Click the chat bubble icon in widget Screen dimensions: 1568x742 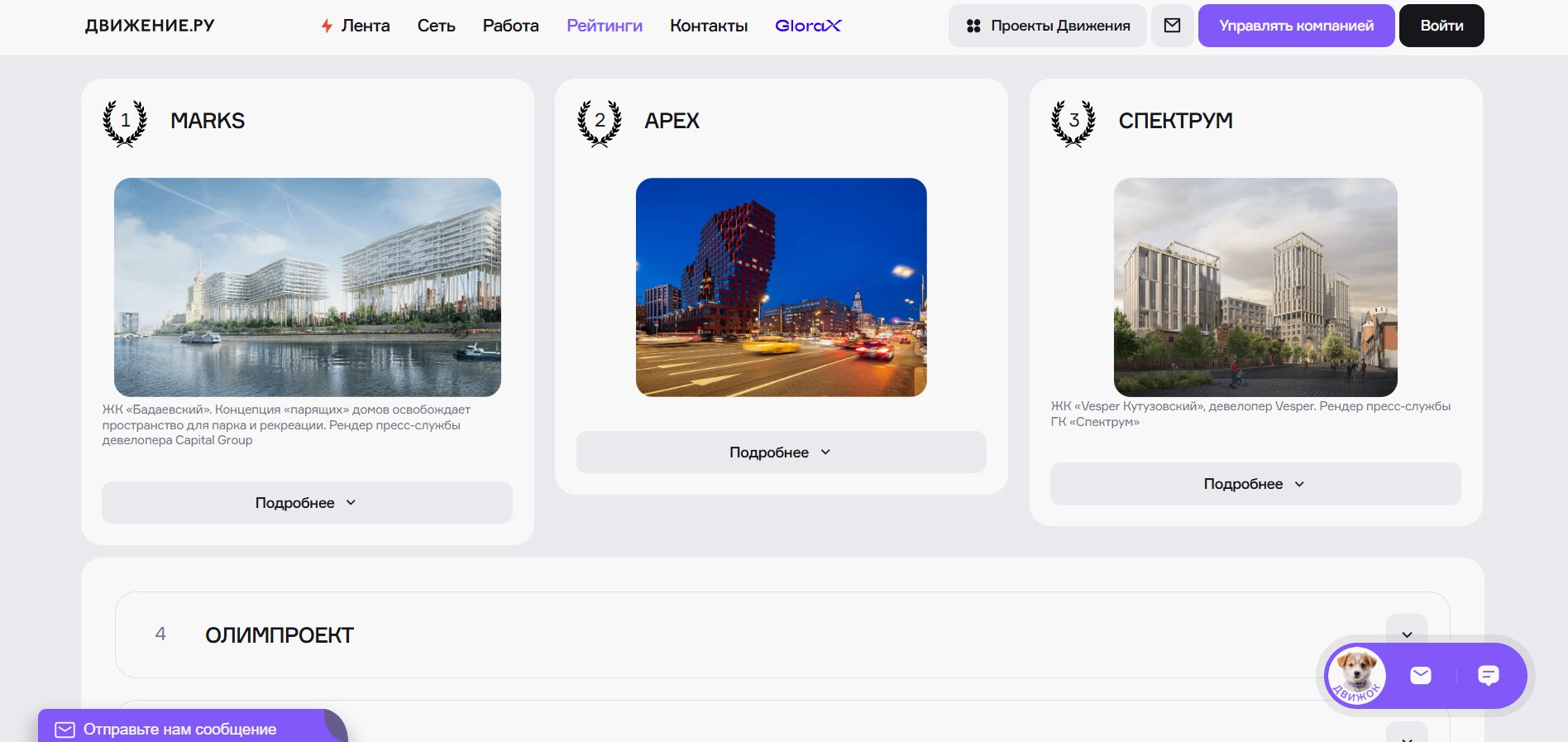coord(1489,676)
